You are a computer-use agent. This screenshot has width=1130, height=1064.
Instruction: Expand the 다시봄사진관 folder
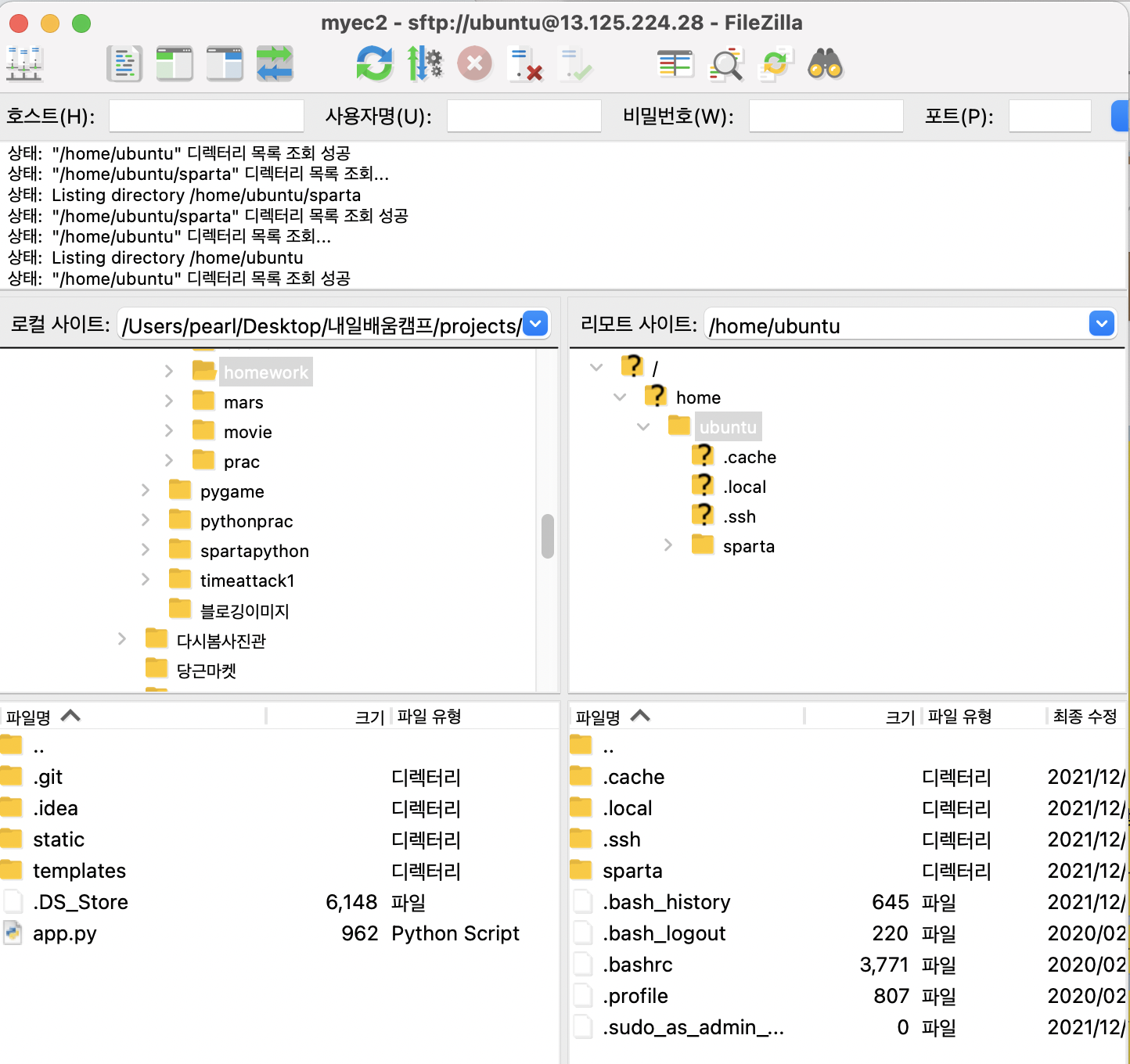(121, 639)
